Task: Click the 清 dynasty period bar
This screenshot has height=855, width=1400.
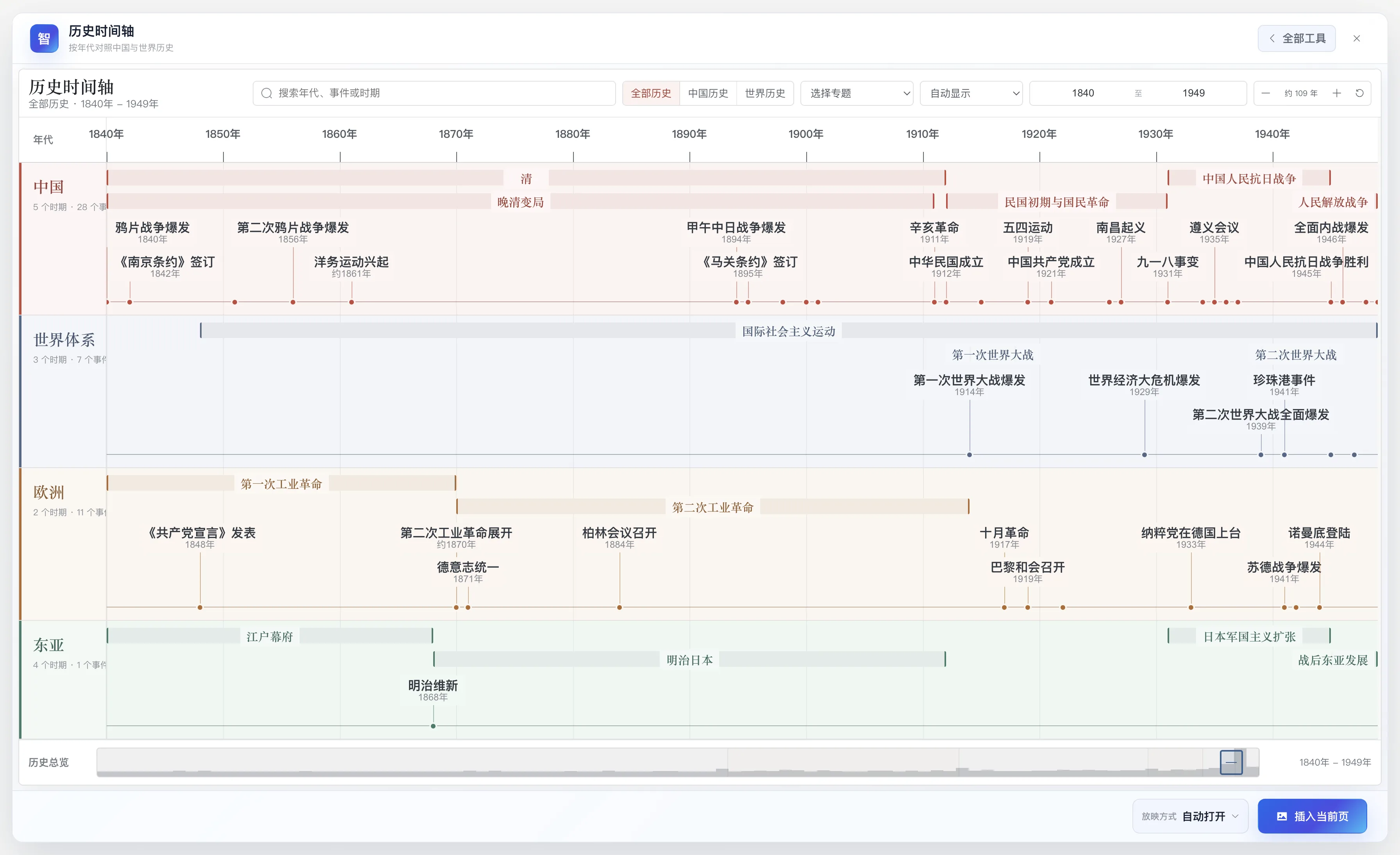Action: coord(526,178)
